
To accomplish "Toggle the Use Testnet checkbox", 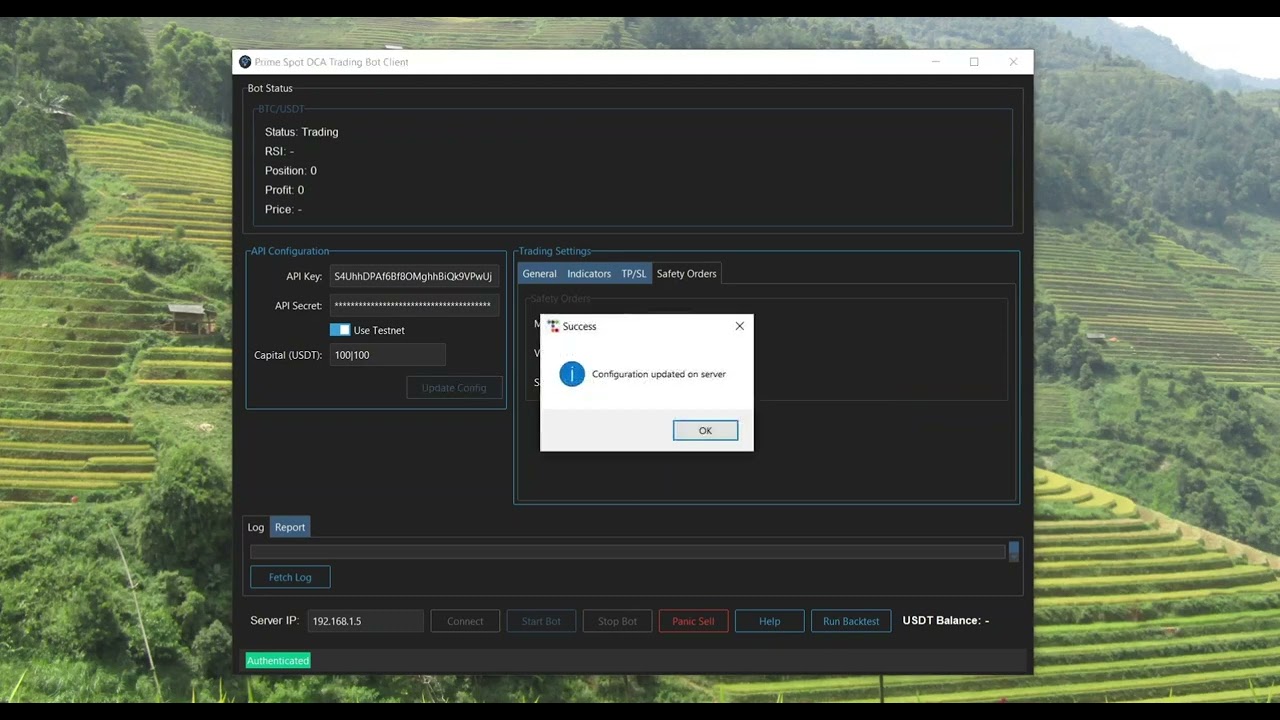I will 340,330.
